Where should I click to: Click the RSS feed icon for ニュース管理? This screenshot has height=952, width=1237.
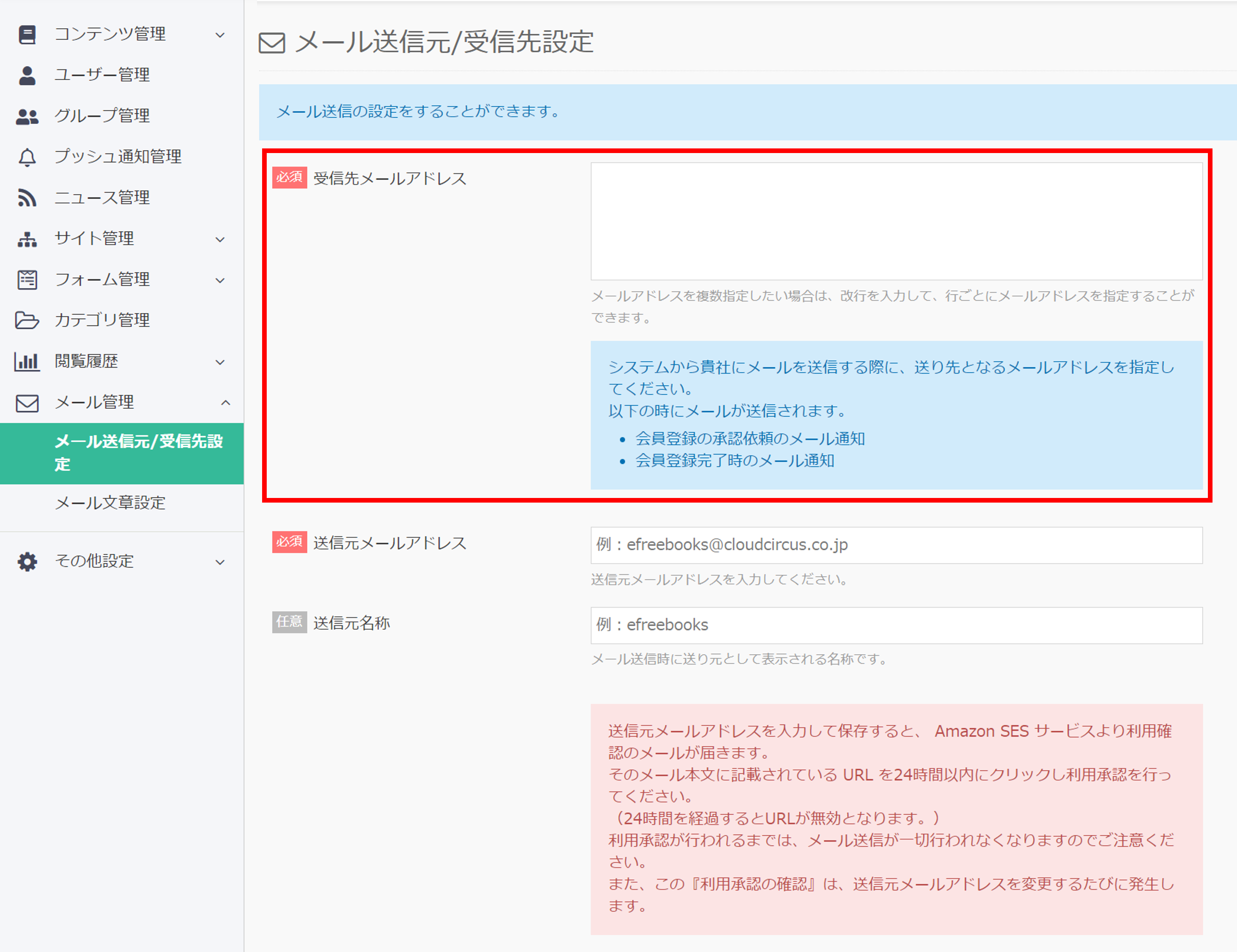tap(27, 198)
